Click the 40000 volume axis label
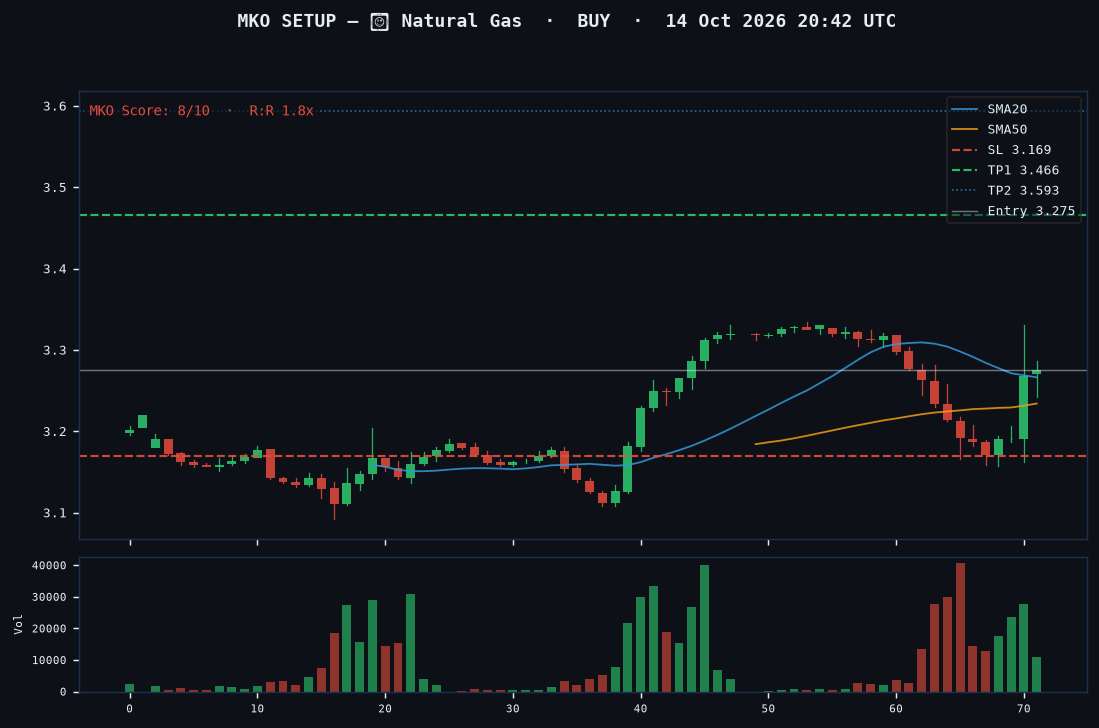The width and height of the screenshot is (1099, 728). pyautogui.click(x=49, y=565)
